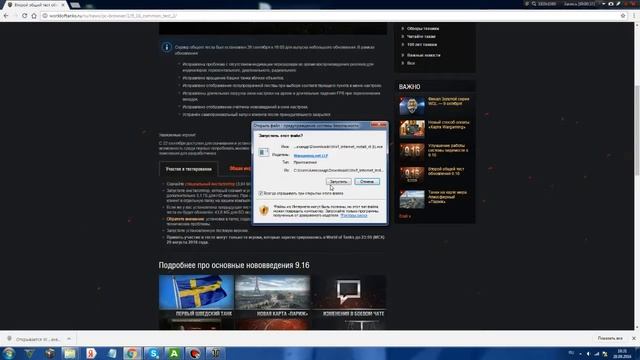Select the active browser tab
Viewport: 640px width, 360px height.
pos(34,4)
